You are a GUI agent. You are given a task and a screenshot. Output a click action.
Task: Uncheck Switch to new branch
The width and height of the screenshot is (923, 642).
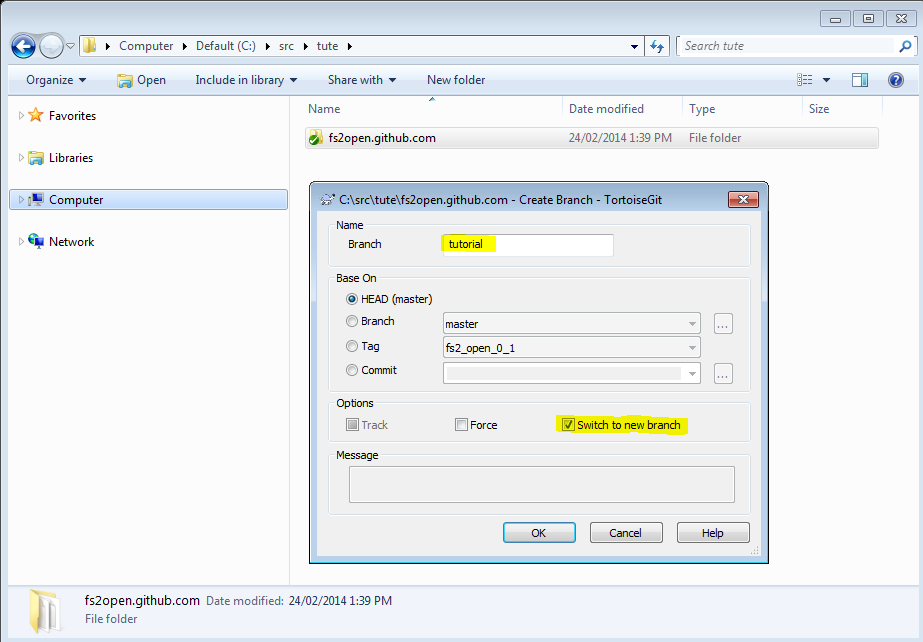[x=568, y=425]
